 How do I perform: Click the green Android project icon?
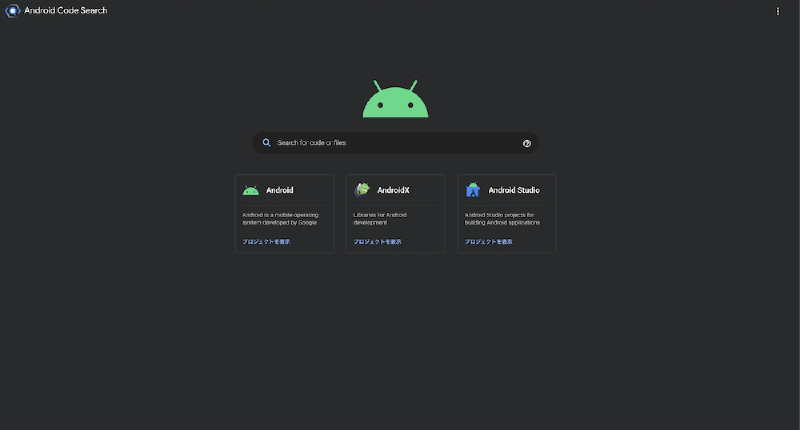point(250,190)
